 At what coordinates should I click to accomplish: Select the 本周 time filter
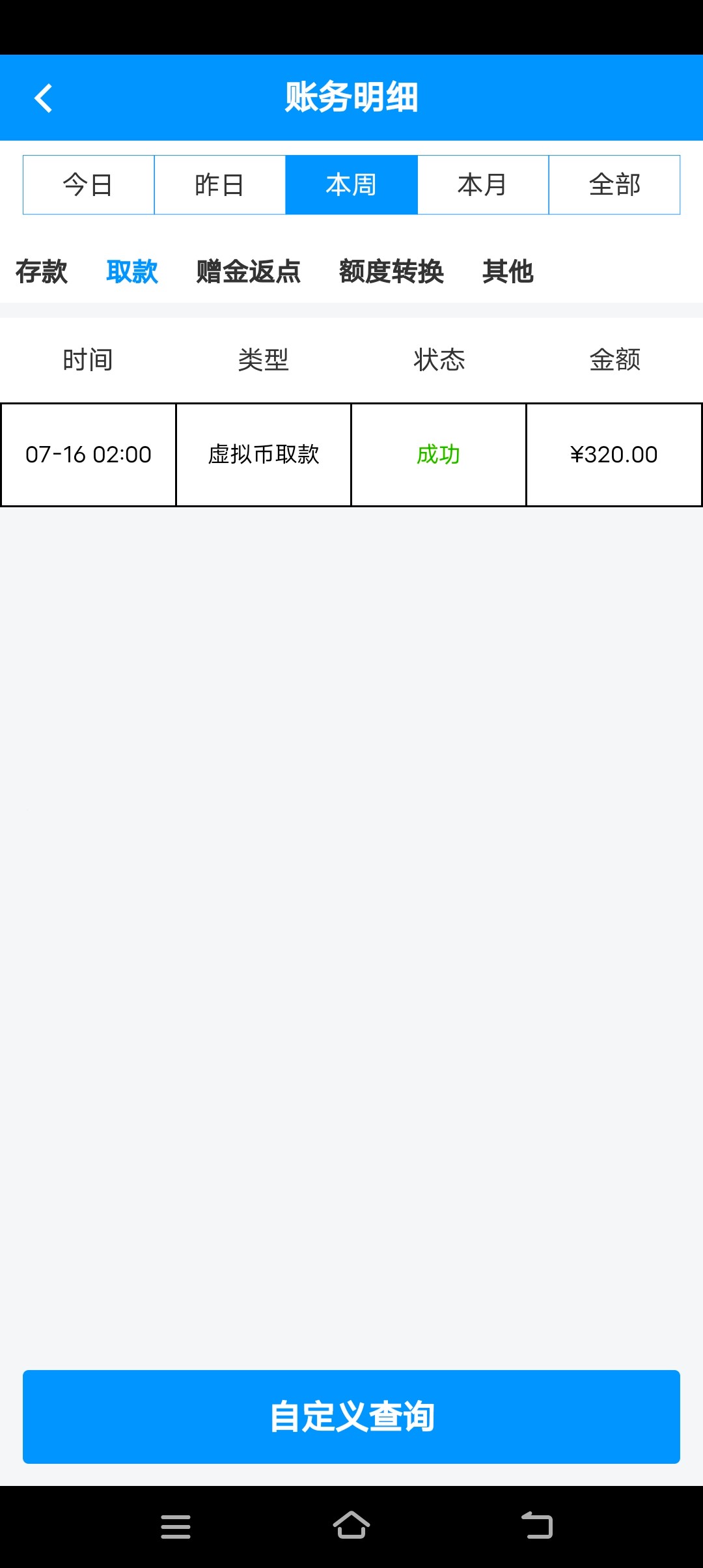click(351, 185)
